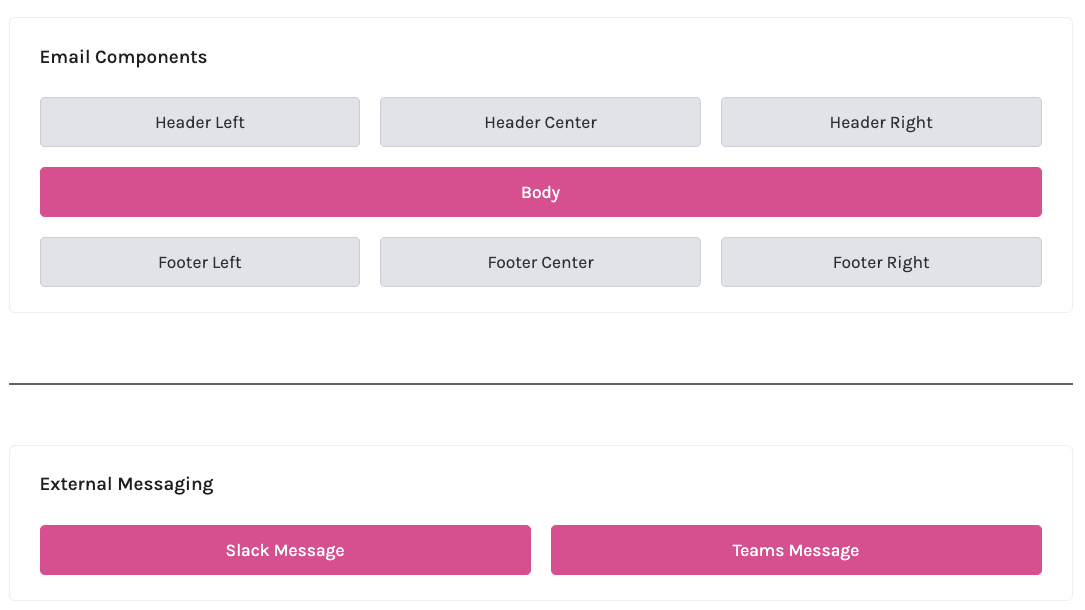Click the Email Components heading
This screenshot has height=610, width=1085.
point(123,57)
